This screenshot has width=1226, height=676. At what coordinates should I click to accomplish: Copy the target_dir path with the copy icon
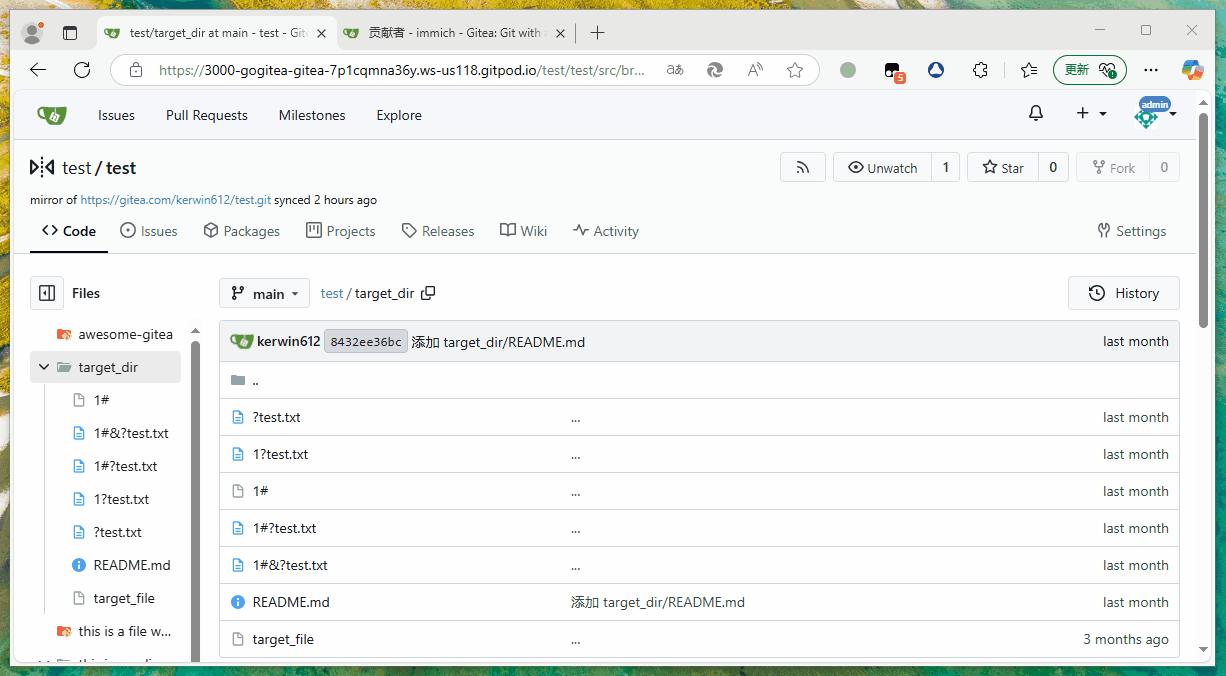pyautogui.click(x=429, y=293)
